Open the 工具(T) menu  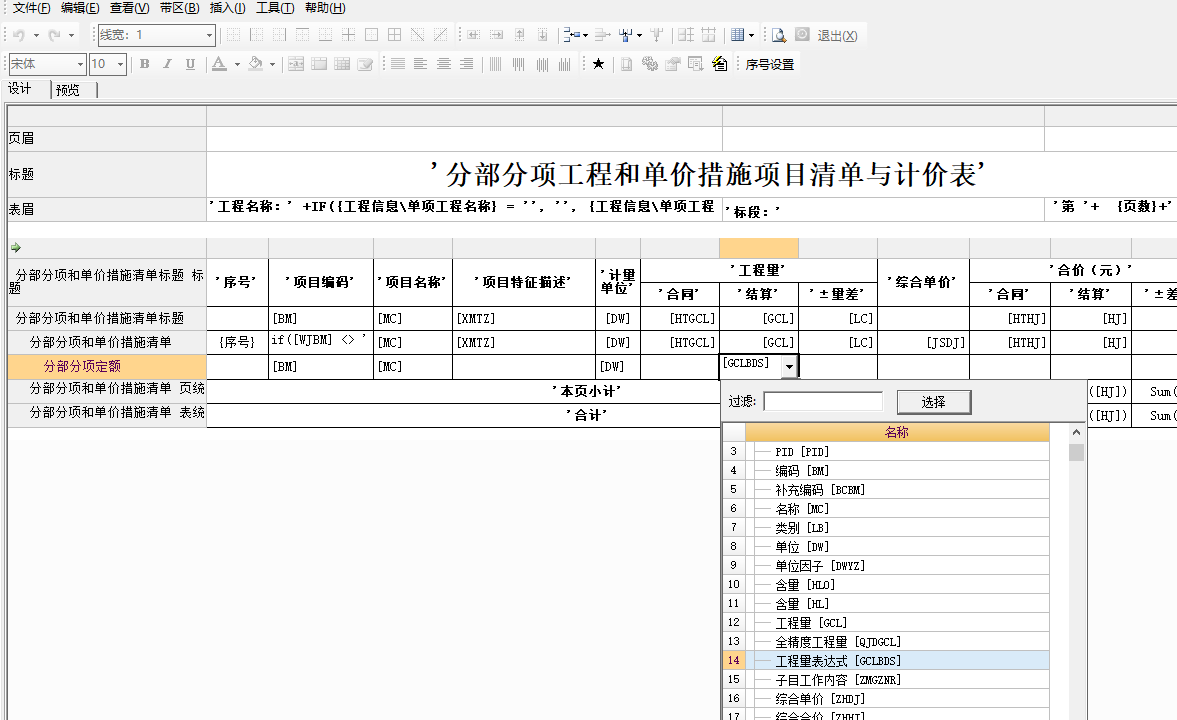[x=275, y=8]
